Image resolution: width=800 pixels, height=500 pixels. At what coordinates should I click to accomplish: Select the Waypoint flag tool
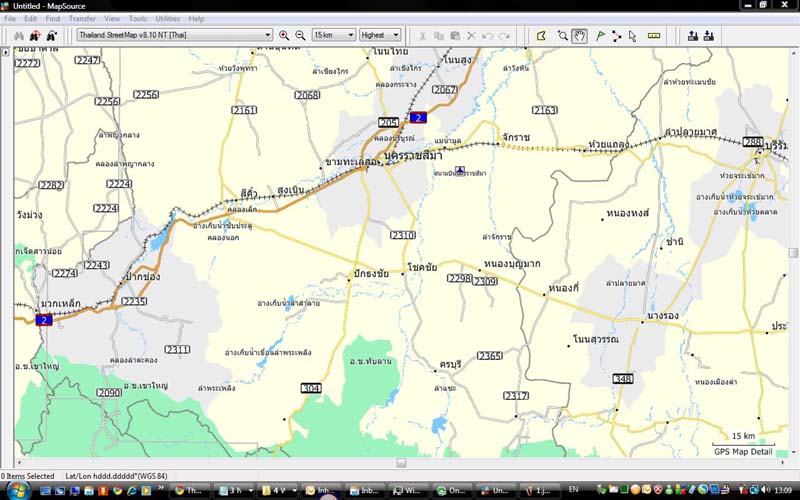pos(600,35)
